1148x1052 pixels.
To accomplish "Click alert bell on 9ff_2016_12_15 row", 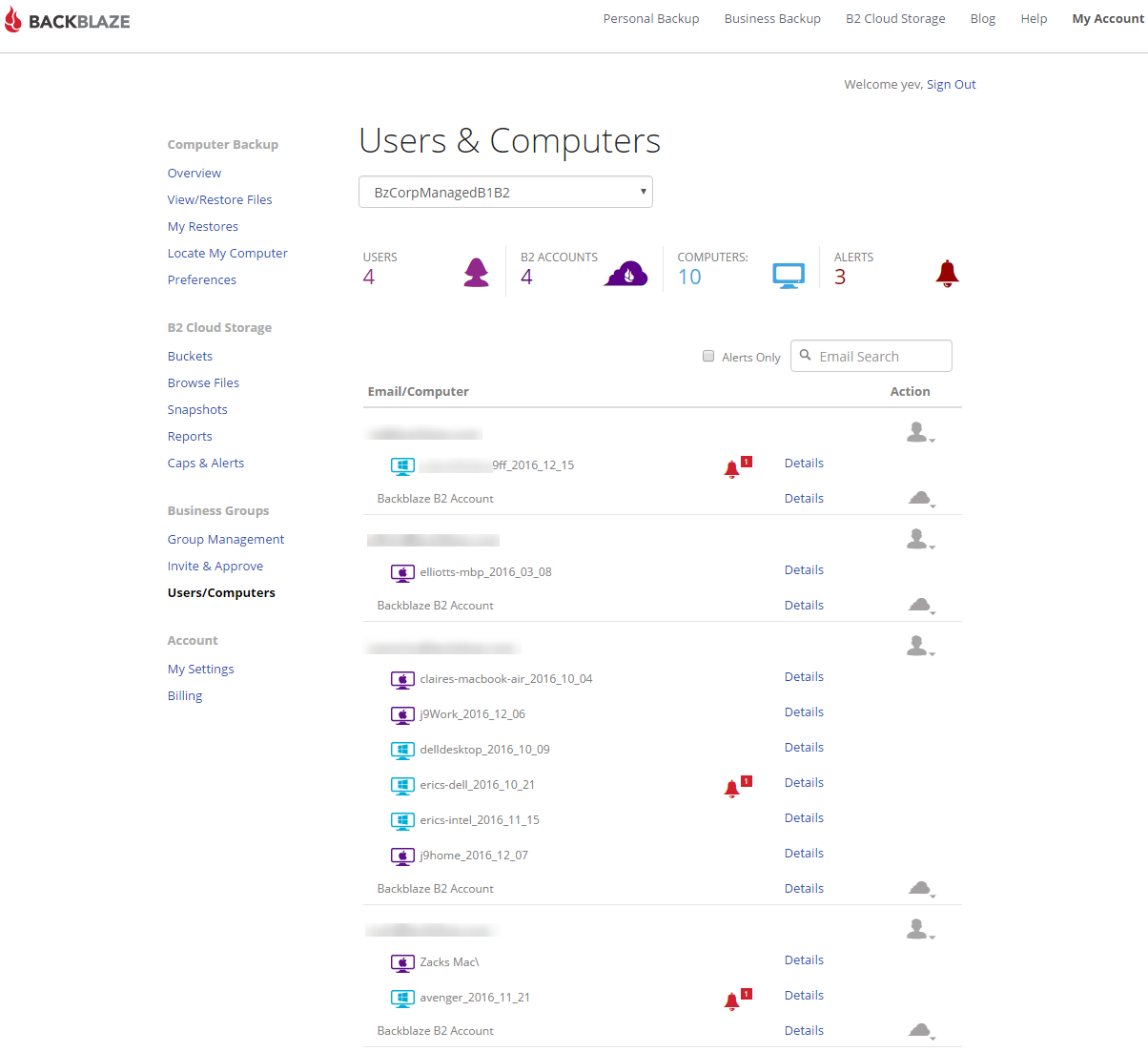I will pos(732,468).
